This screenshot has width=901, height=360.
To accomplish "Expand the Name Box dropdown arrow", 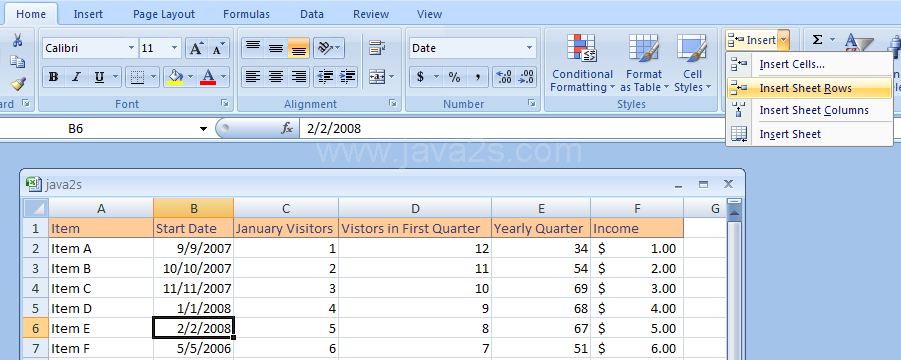I will point(203,129).
